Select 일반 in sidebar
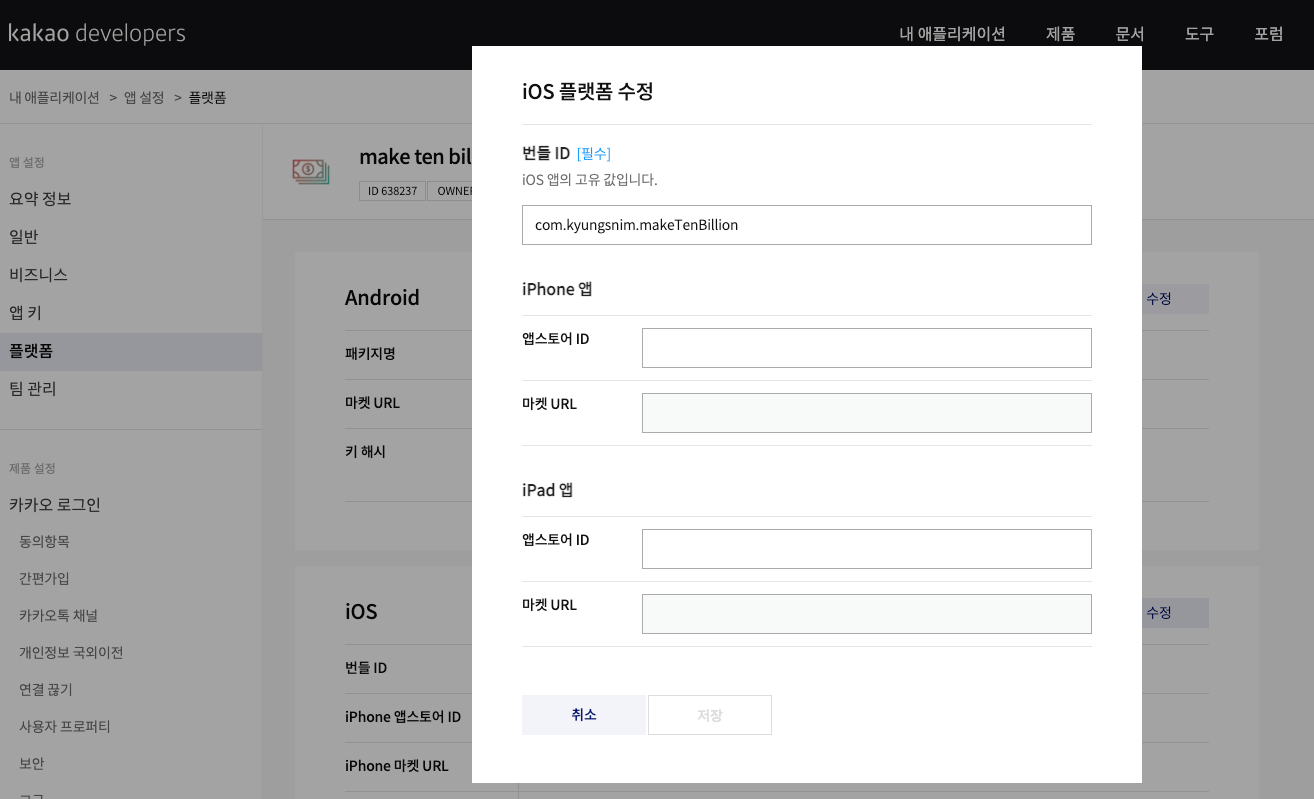 [x=131, y=237]
